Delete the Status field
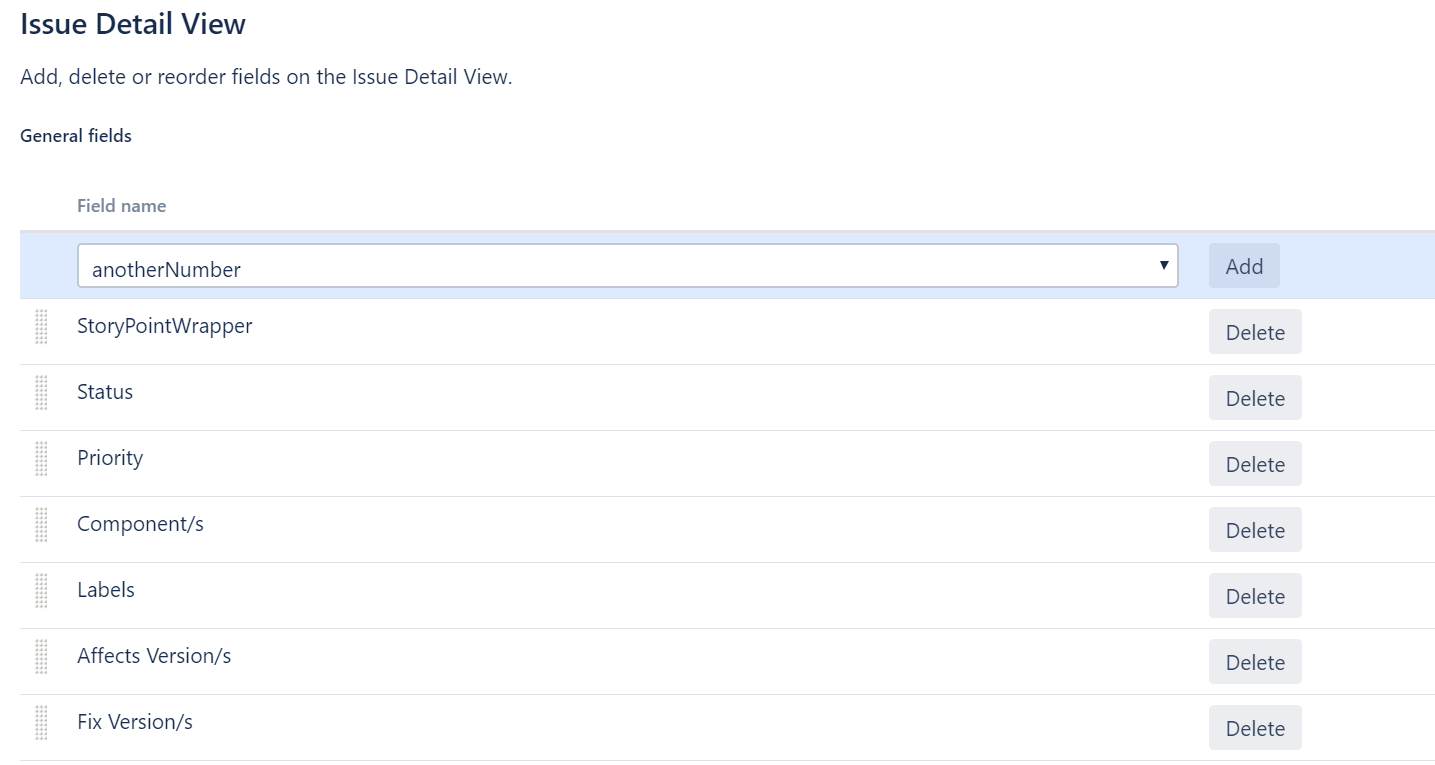 pos(1254,398)
